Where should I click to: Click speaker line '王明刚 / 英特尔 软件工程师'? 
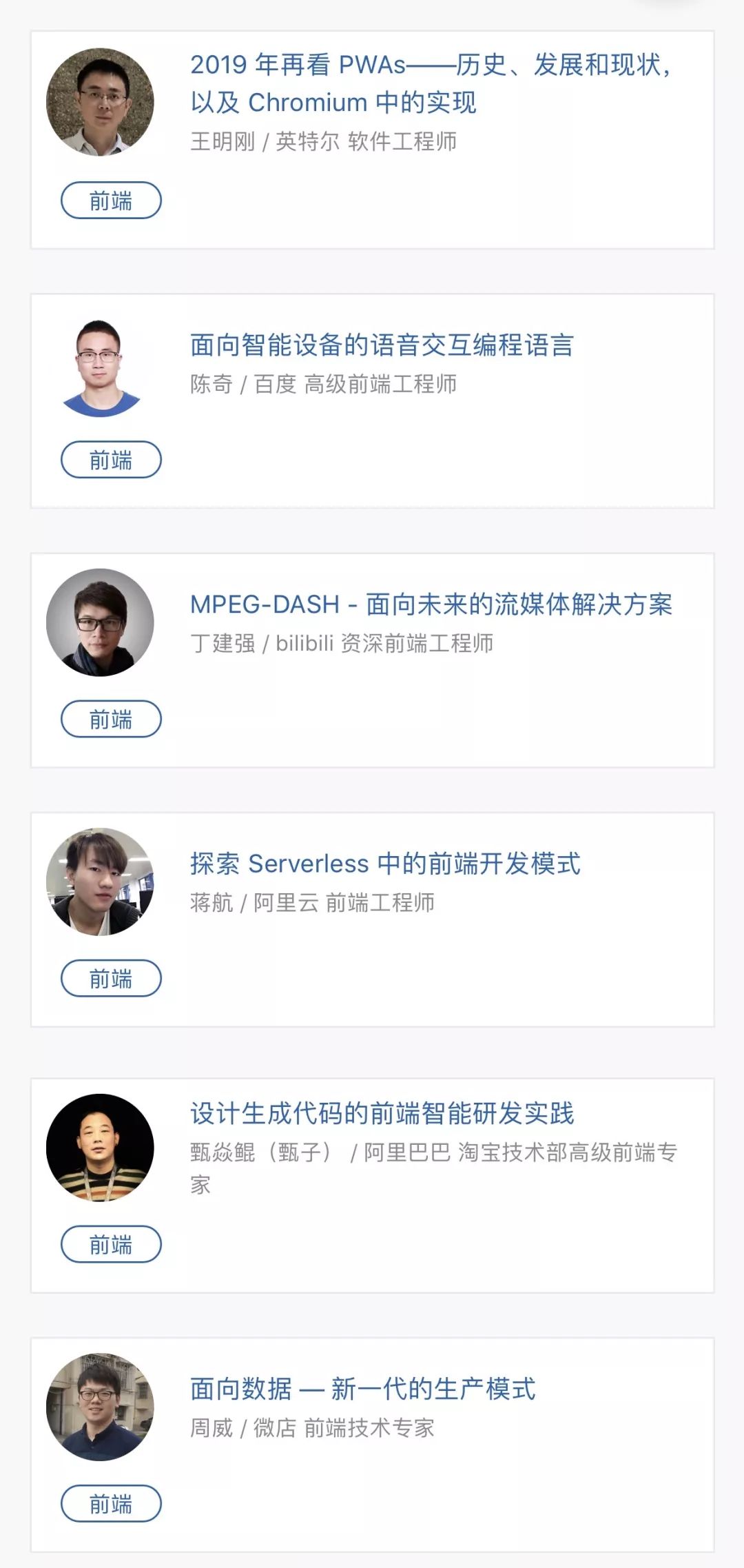pyautogui.click(x=323, y=141)
